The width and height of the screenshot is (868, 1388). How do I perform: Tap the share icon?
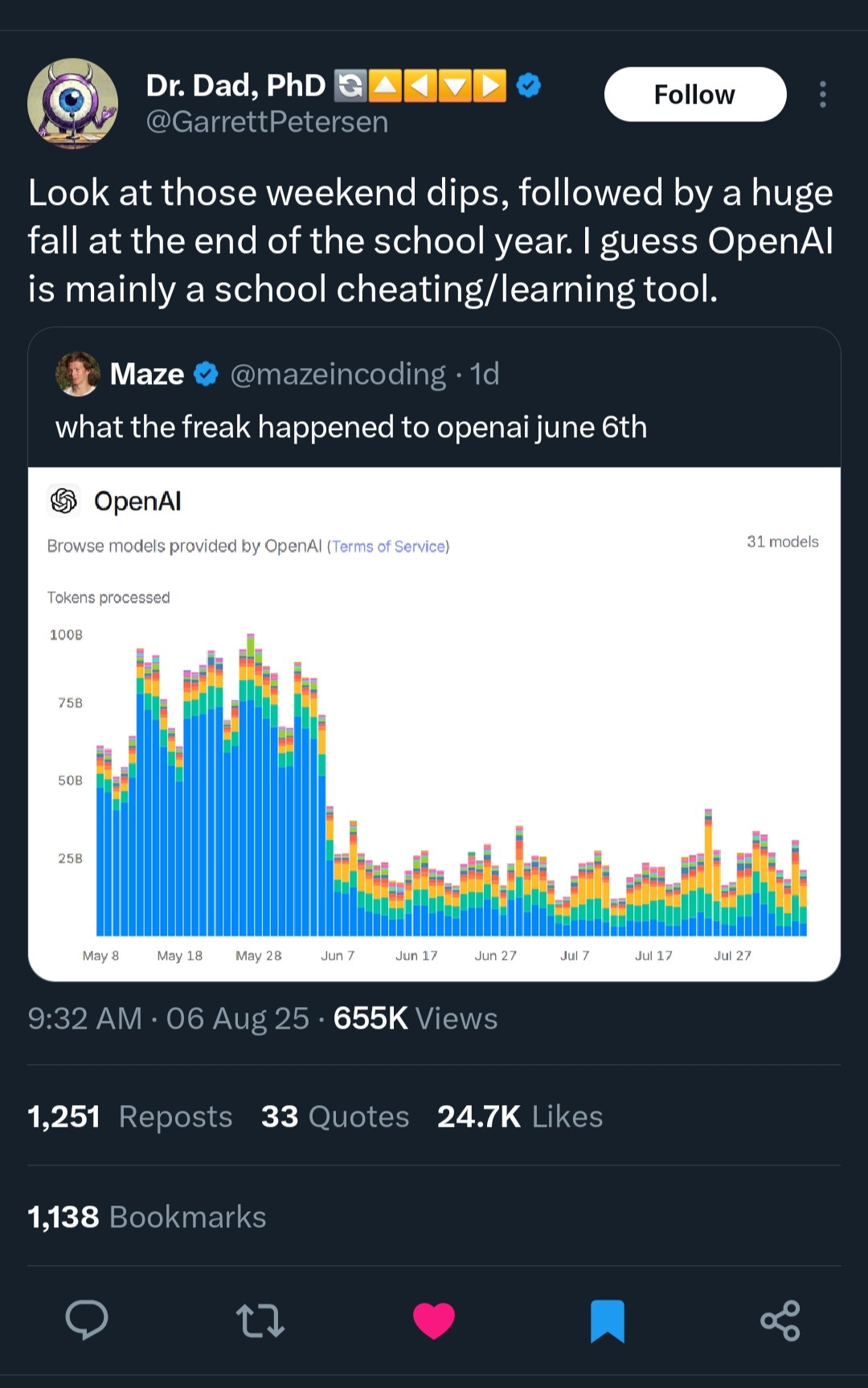[x=780, y=1320]
